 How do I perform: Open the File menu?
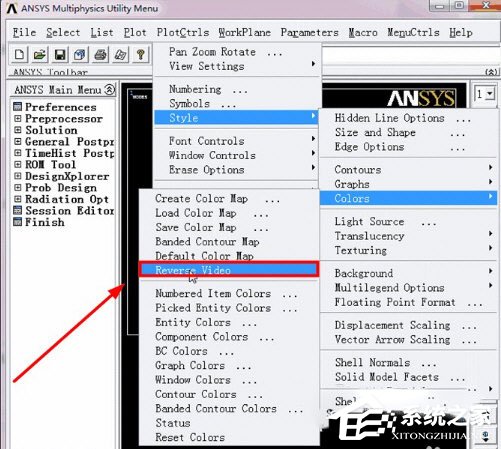[24, 33]
